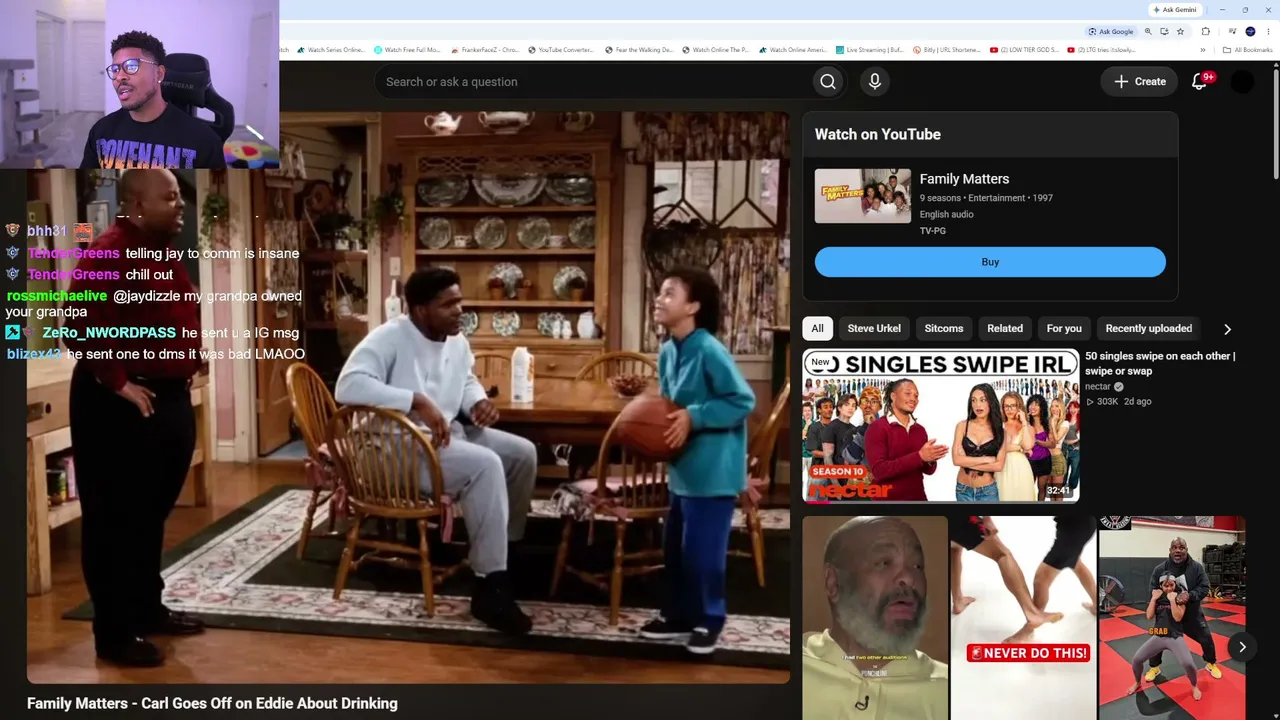
Task: Open the Chrome profile avatar
Action: (x=1250, y=31)
